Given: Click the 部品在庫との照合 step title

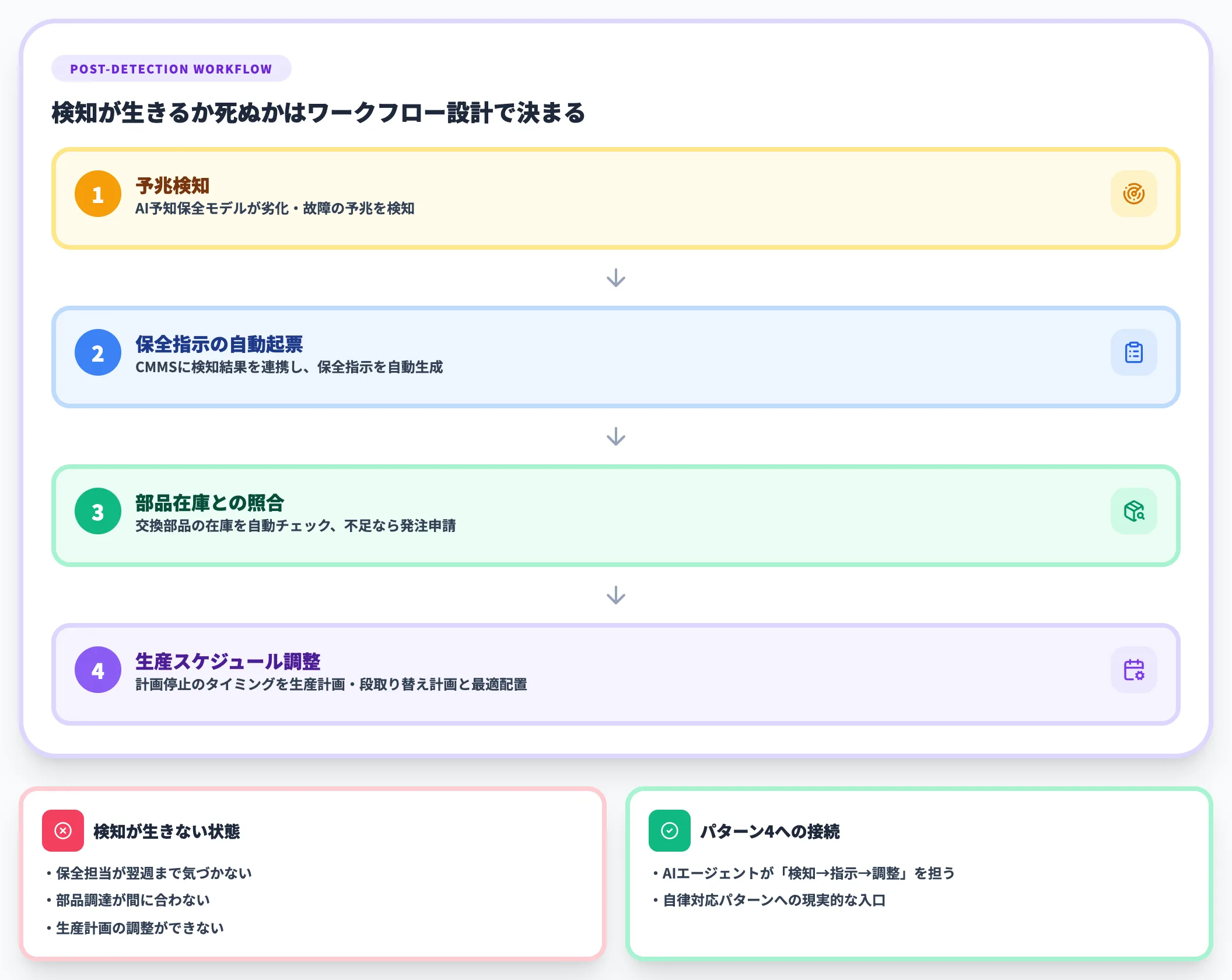Looking at the screenshot, I should pos(210,503).
